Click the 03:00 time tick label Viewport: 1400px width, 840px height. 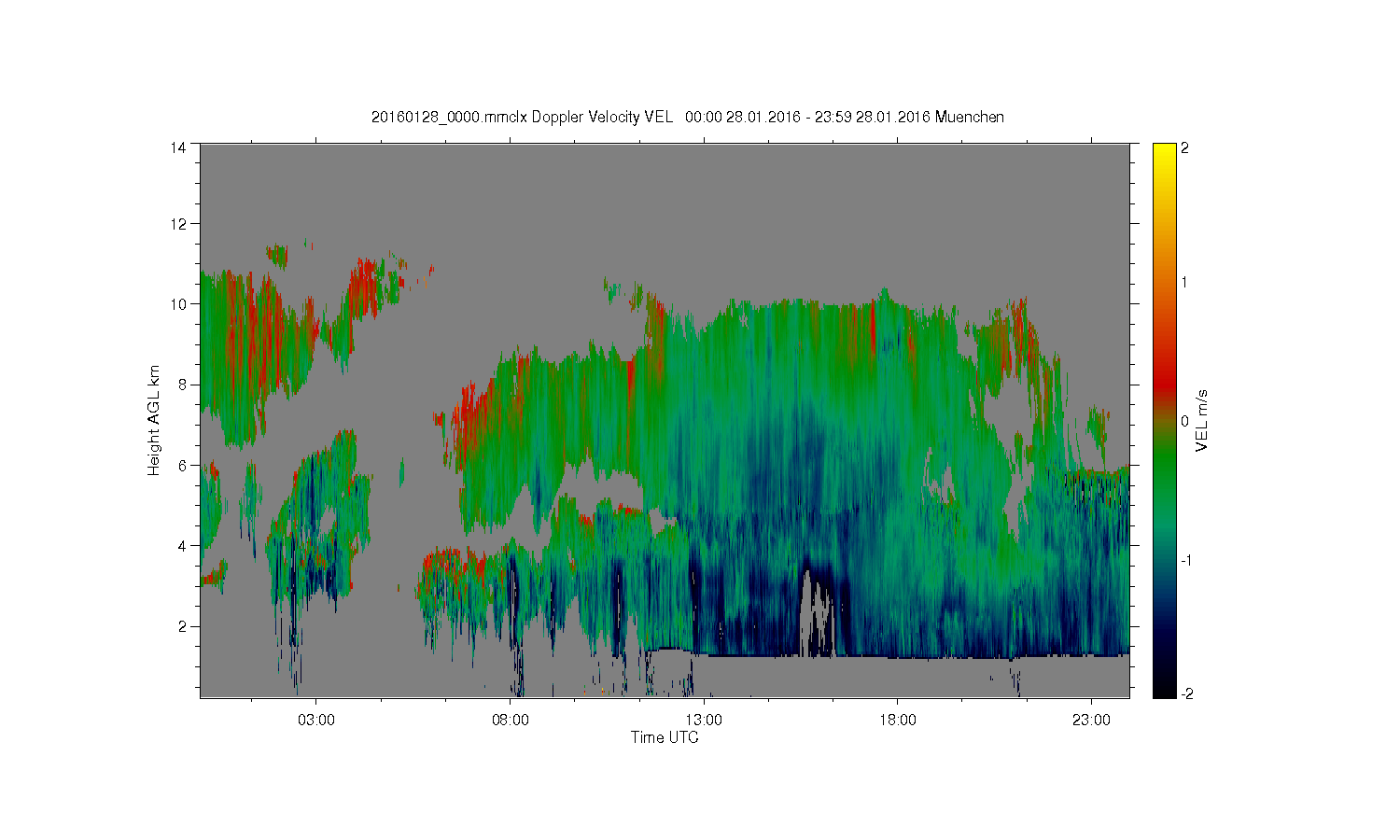point(316,721)
